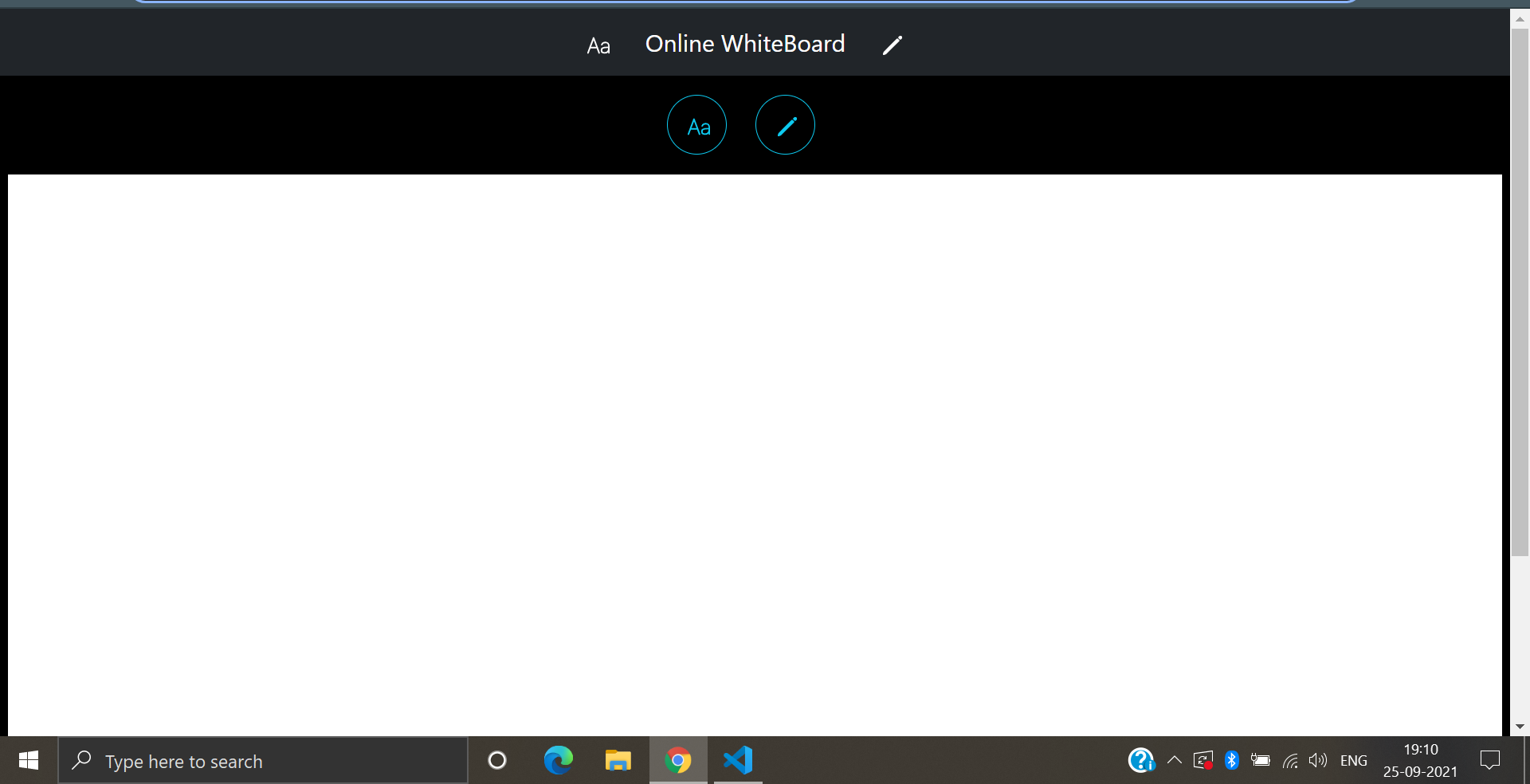Viewport: 1530px width, 784px height.
Task: Click the Aa icon beside the whiteboard title
Action: 598,44
